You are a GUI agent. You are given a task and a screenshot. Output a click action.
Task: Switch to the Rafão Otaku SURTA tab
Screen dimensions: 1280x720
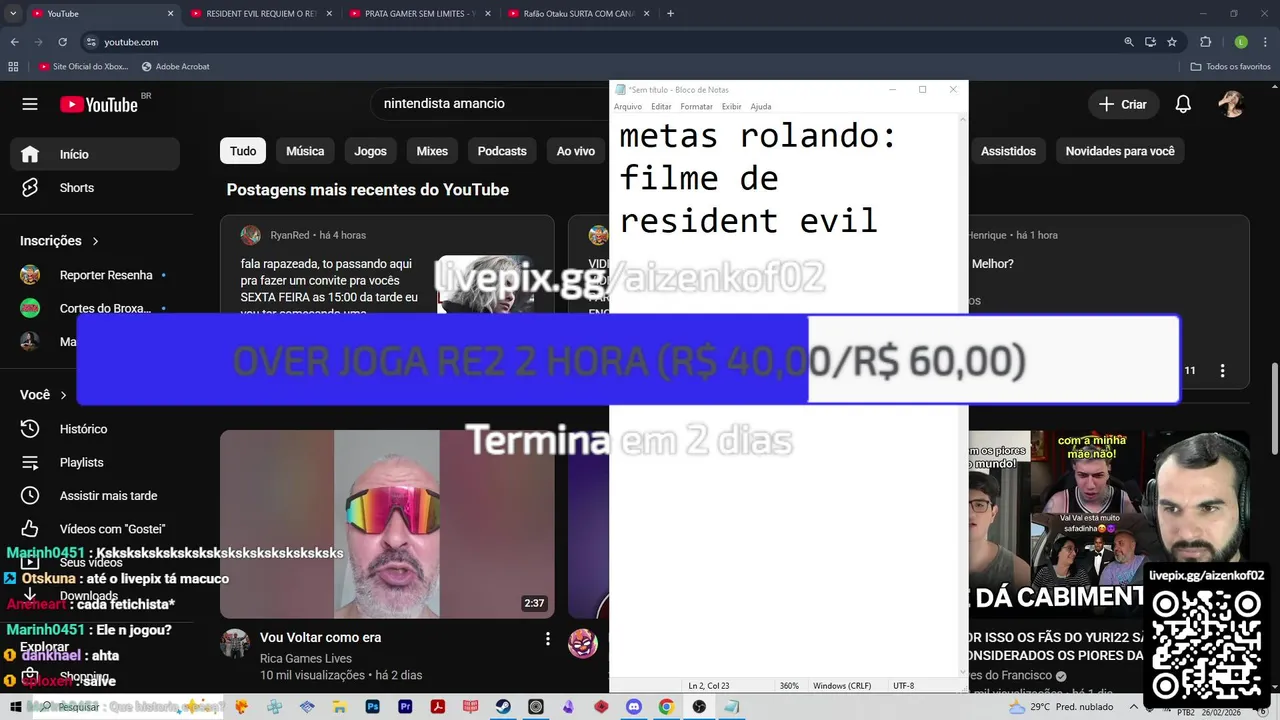pos(579,14)
